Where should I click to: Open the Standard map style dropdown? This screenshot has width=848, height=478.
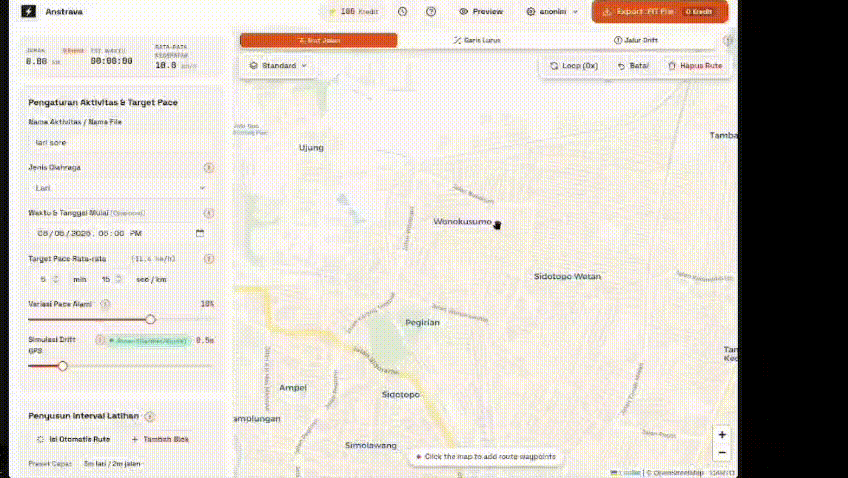(278, 65)
